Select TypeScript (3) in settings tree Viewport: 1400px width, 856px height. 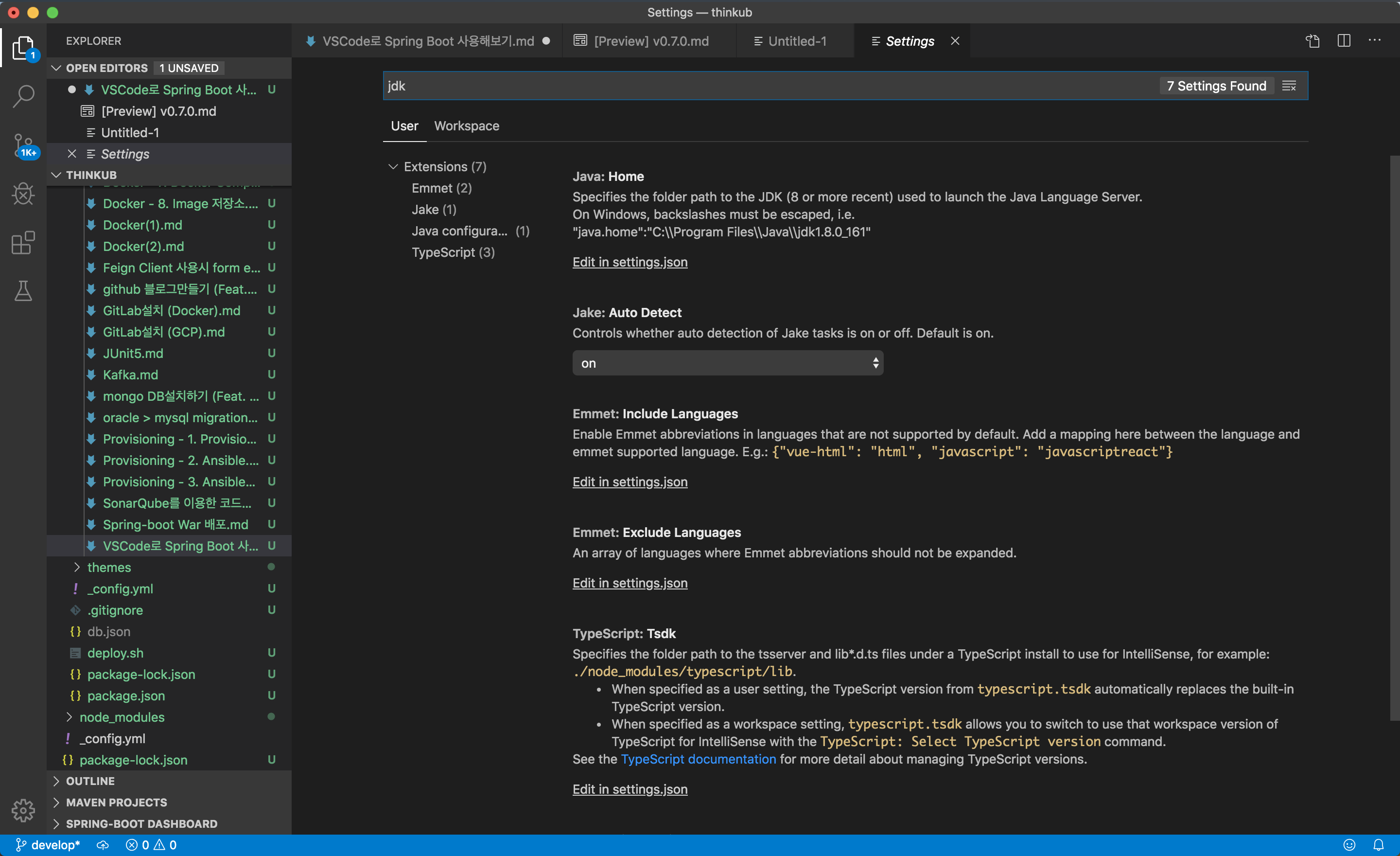pyautogui.click(x=453, y=252)
